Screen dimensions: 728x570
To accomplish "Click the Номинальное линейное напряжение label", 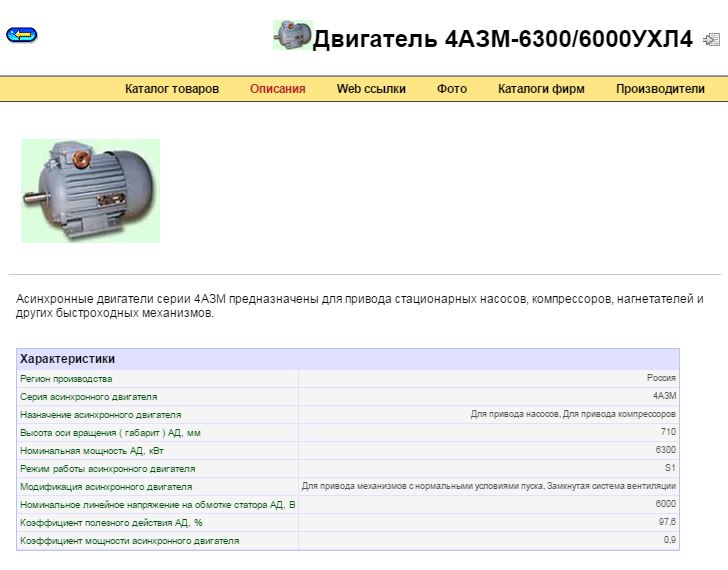I will [x=158, y=505].
